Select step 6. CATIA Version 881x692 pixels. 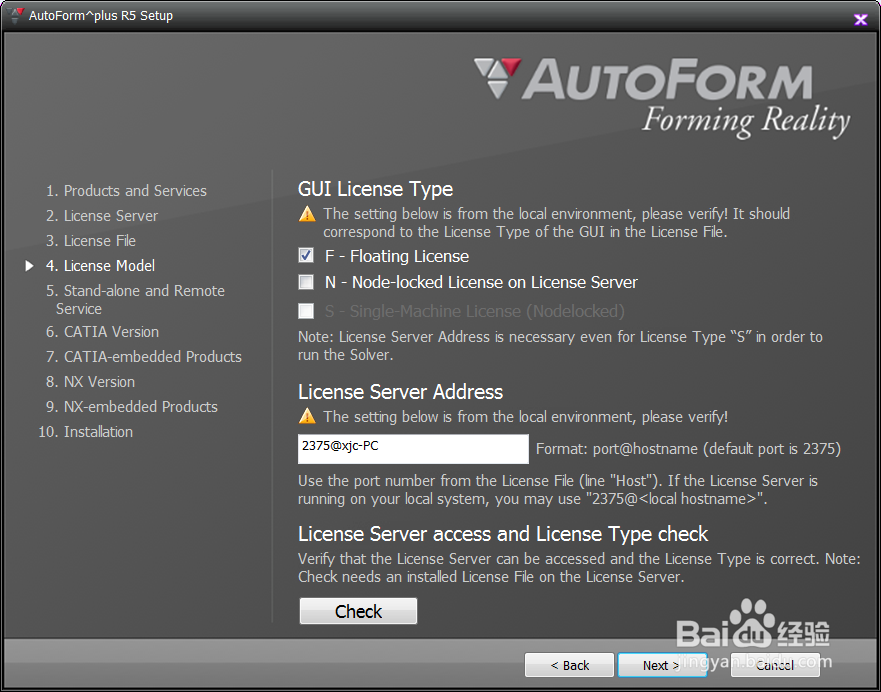102,332
